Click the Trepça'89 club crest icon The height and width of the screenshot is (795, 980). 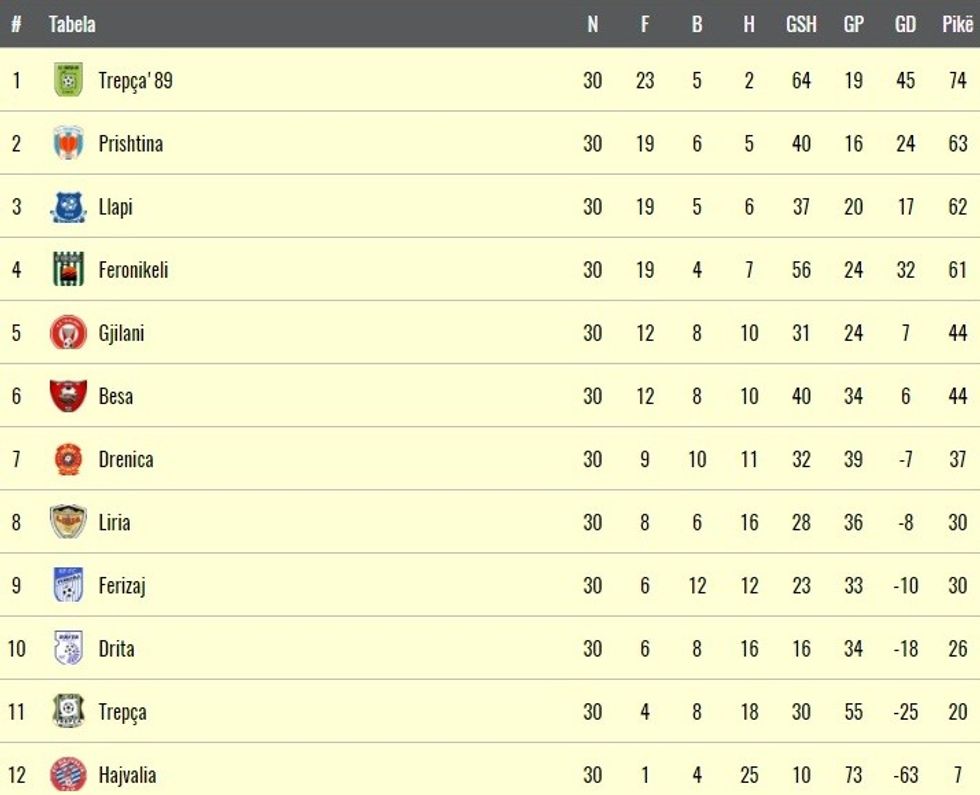[68, 80]
